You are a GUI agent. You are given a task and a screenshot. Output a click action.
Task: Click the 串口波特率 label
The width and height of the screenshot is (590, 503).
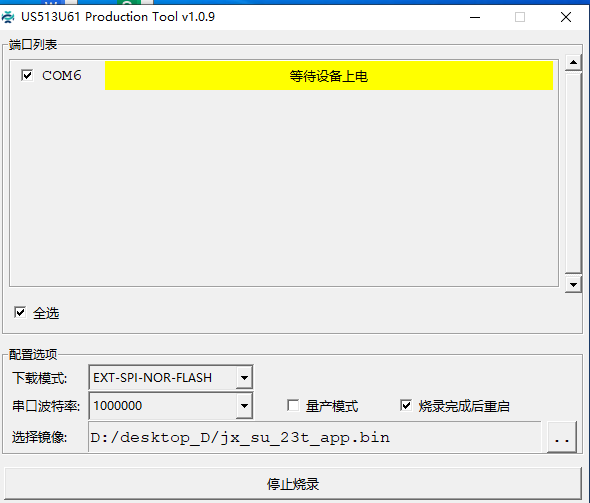pyautogui.click(x=46, y=406)
